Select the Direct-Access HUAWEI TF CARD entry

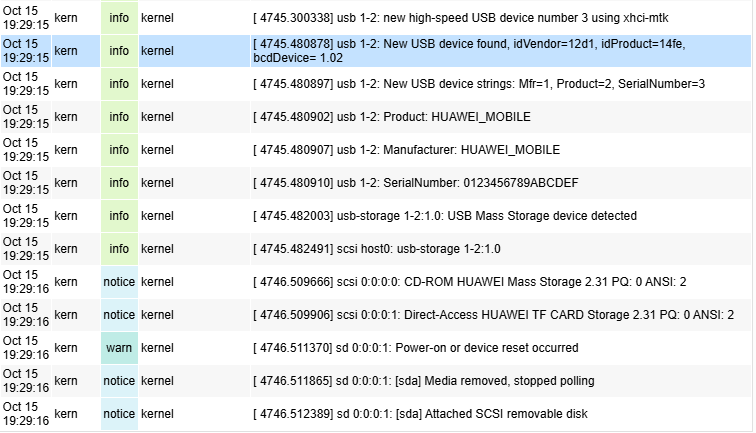click(494, 315)
